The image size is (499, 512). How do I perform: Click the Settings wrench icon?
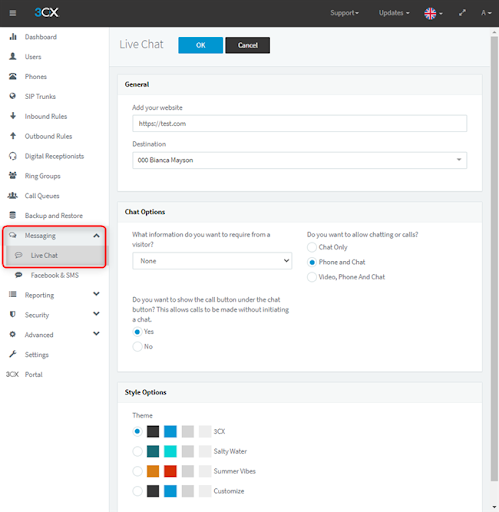coord(13,354)
